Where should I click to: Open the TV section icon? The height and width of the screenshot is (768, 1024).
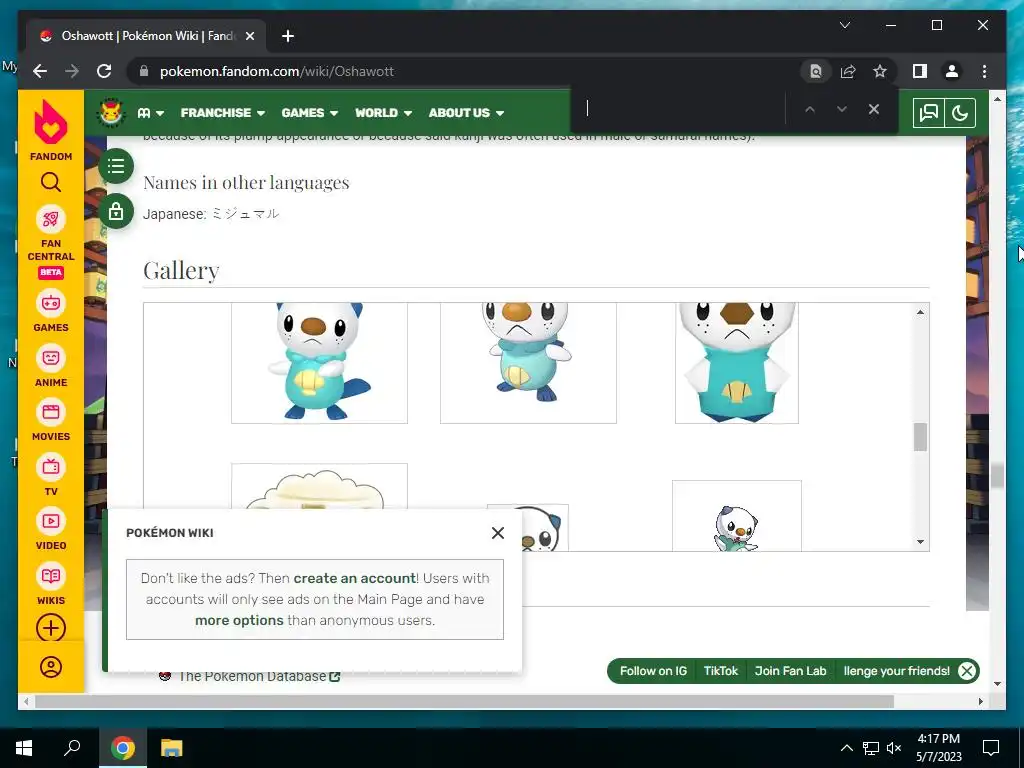[x=51, y=467]
